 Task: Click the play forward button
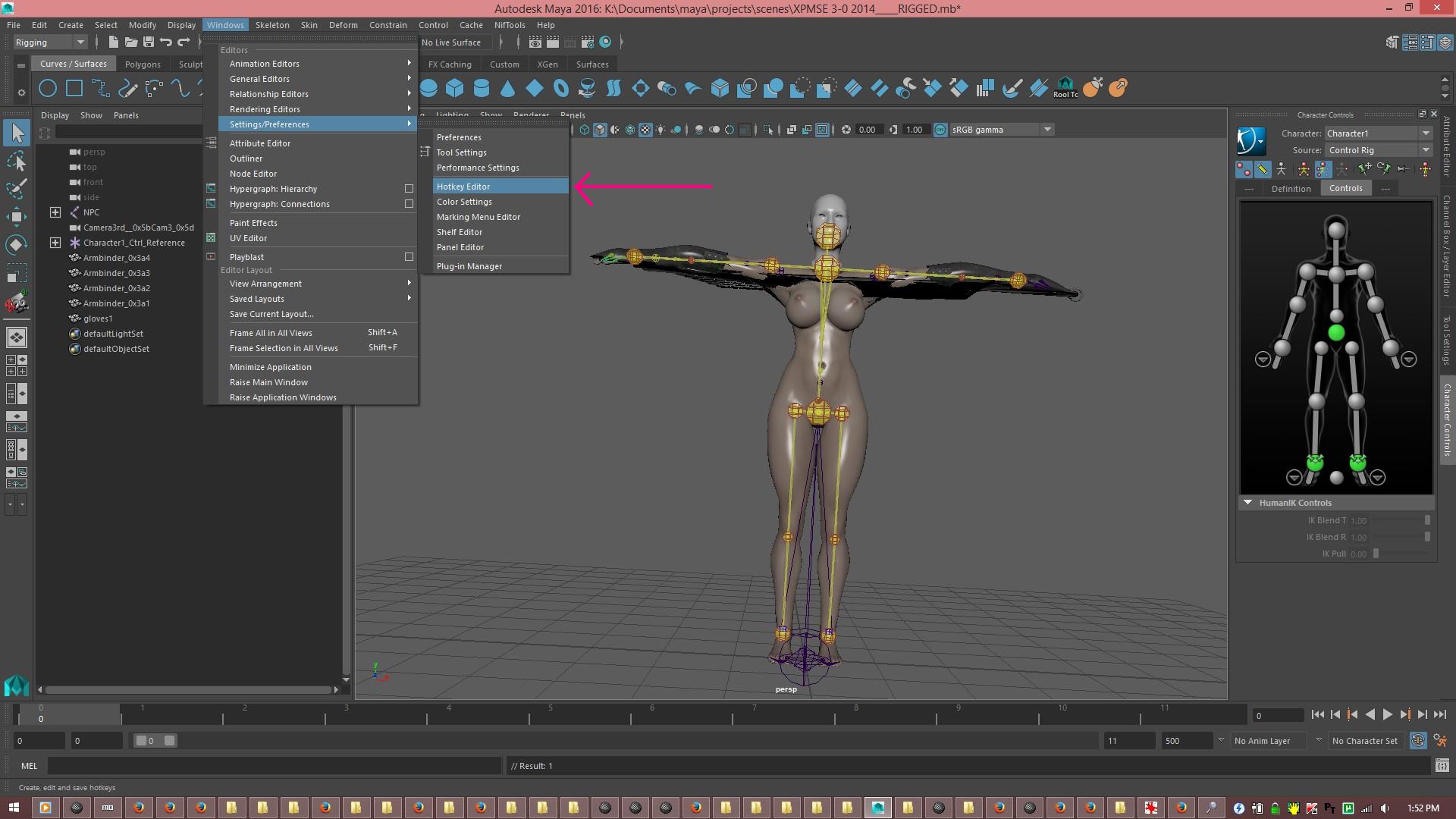tap(1387, 714)
